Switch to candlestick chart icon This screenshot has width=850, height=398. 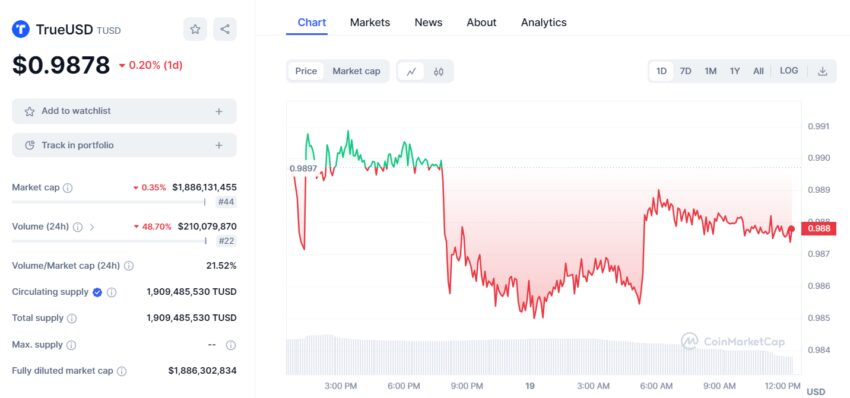click(439, 71)
